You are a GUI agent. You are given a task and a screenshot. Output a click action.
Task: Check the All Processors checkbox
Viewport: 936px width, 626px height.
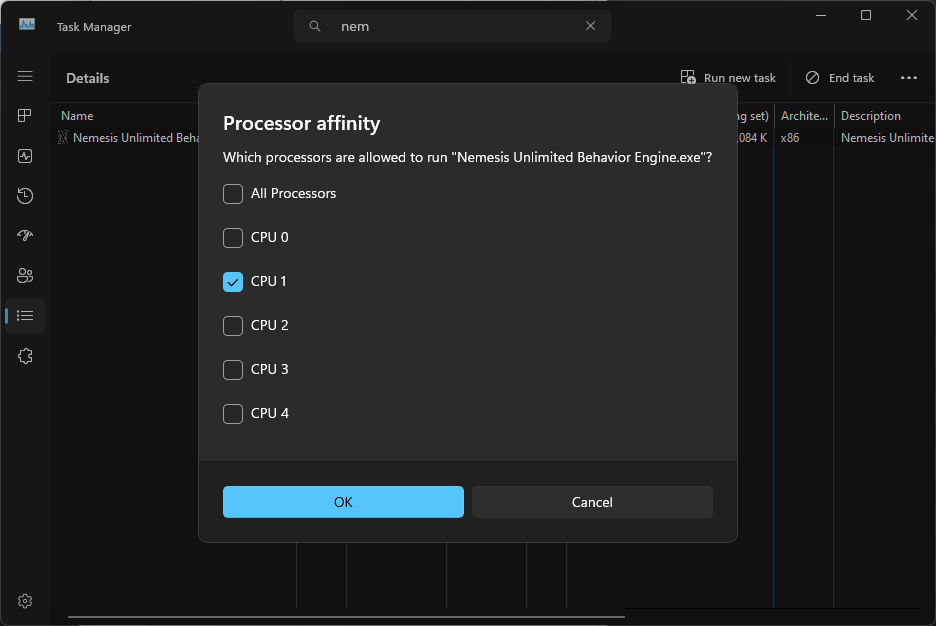tap(233, 194)
